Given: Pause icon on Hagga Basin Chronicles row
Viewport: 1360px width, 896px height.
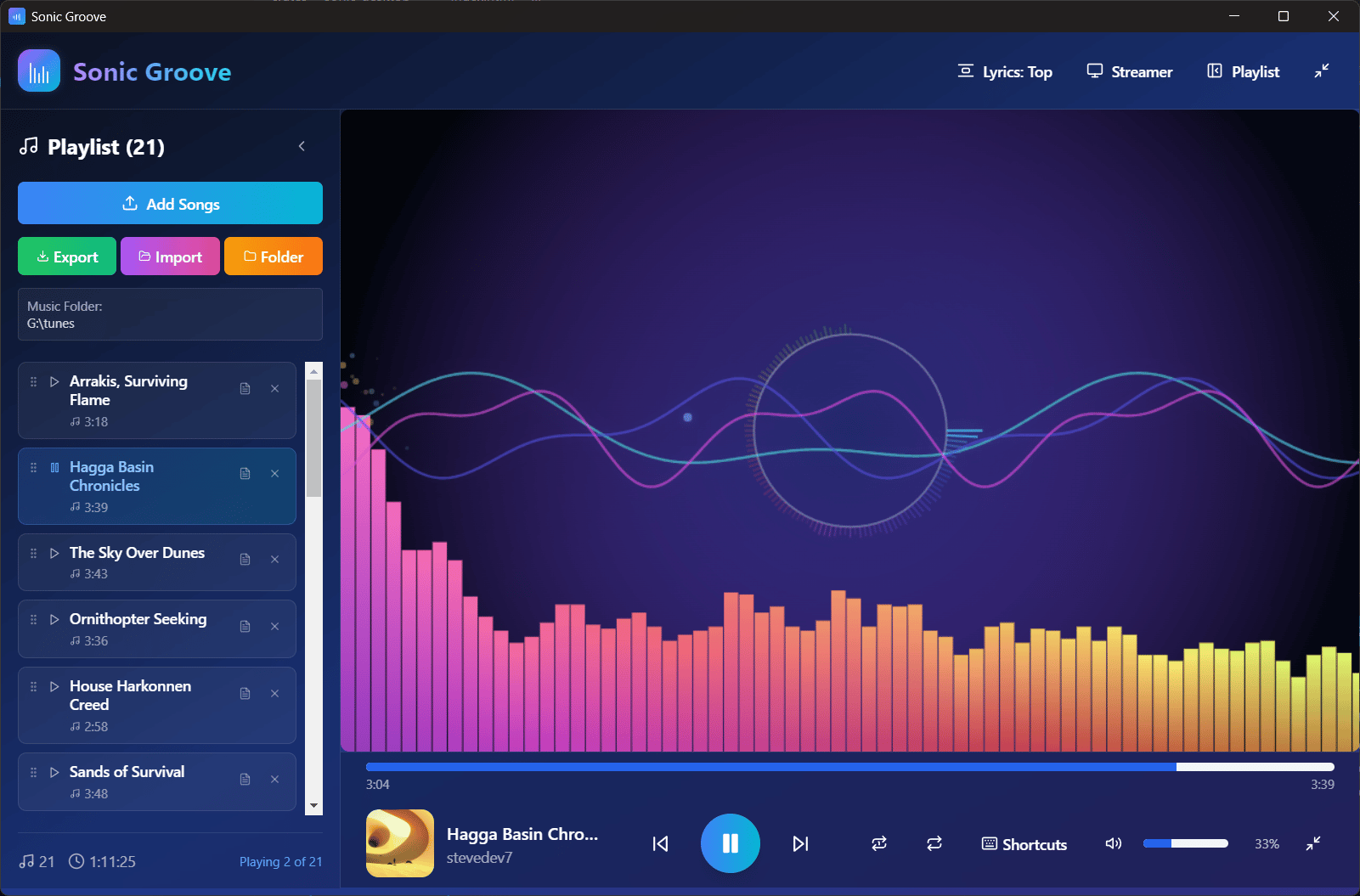Looking at the screenshot, I should (x=54, y=467).
